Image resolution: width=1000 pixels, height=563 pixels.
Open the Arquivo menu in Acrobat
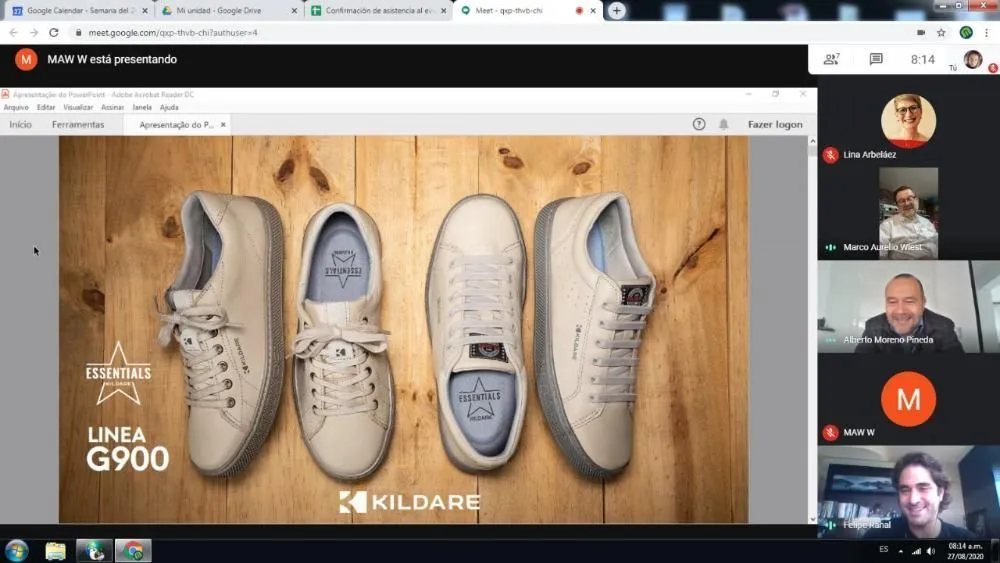coord(16,107)
